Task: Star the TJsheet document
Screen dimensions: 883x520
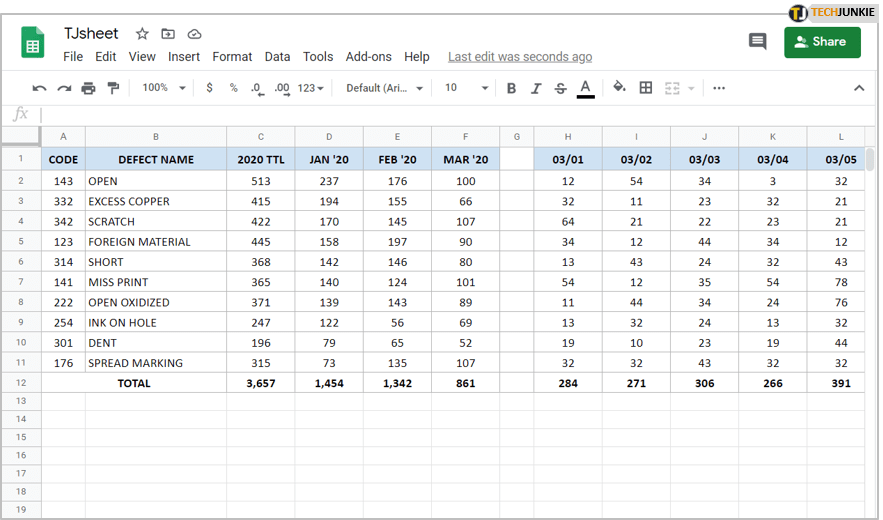Action: click(x=142, y=34)
